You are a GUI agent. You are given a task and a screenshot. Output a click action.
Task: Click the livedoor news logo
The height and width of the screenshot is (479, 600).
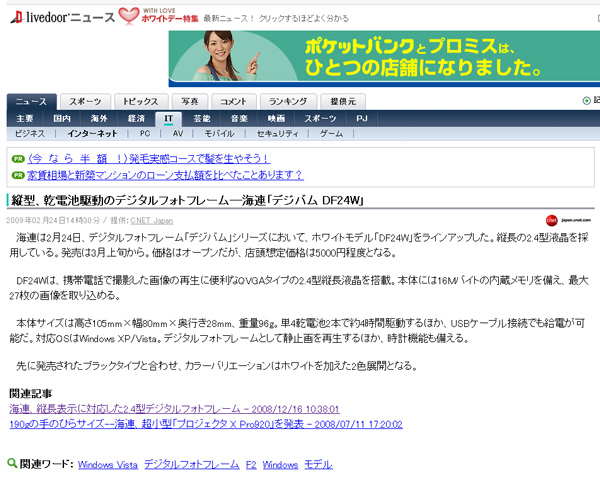(63, 17)
